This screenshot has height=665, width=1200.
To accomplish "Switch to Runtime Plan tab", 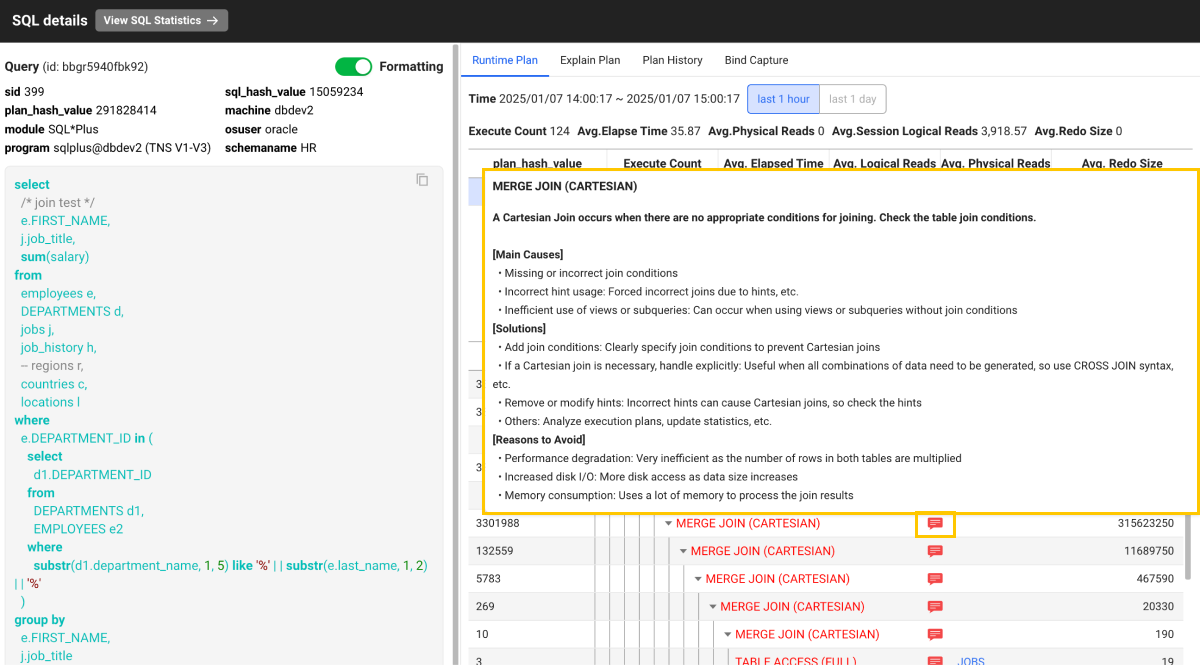I will 505,60.
